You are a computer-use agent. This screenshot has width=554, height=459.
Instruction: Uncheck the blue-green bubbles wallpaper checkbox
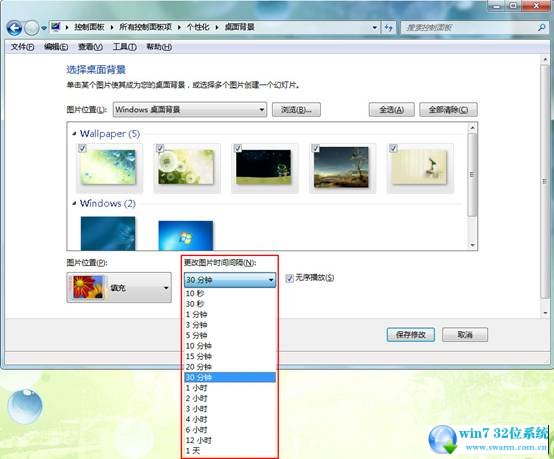click(82, 148)
